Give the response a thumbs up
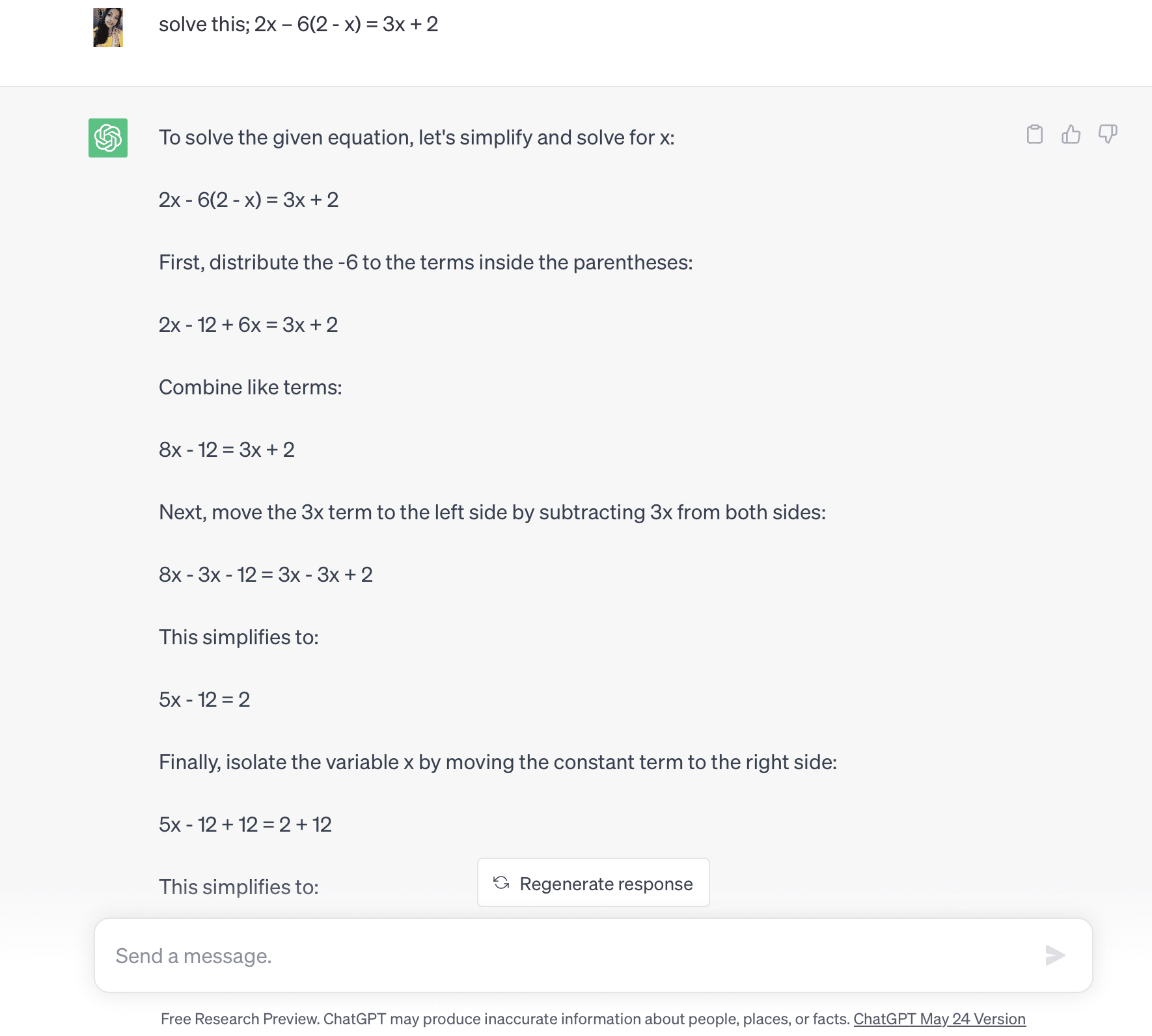 (1071, 134)
